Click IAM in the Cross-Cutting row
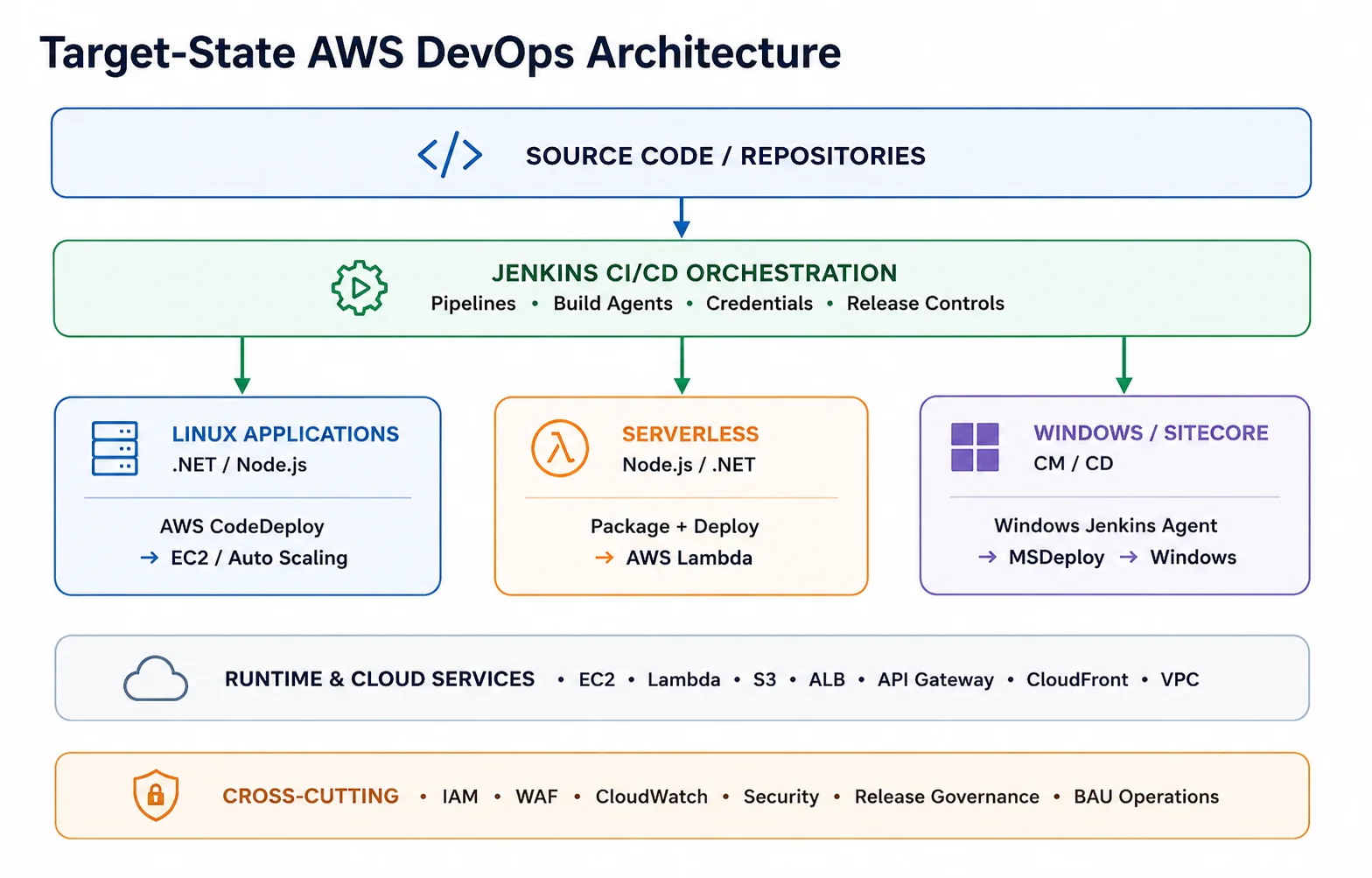The height and width of the screenshot is (878, 1372). coord(459,797)
